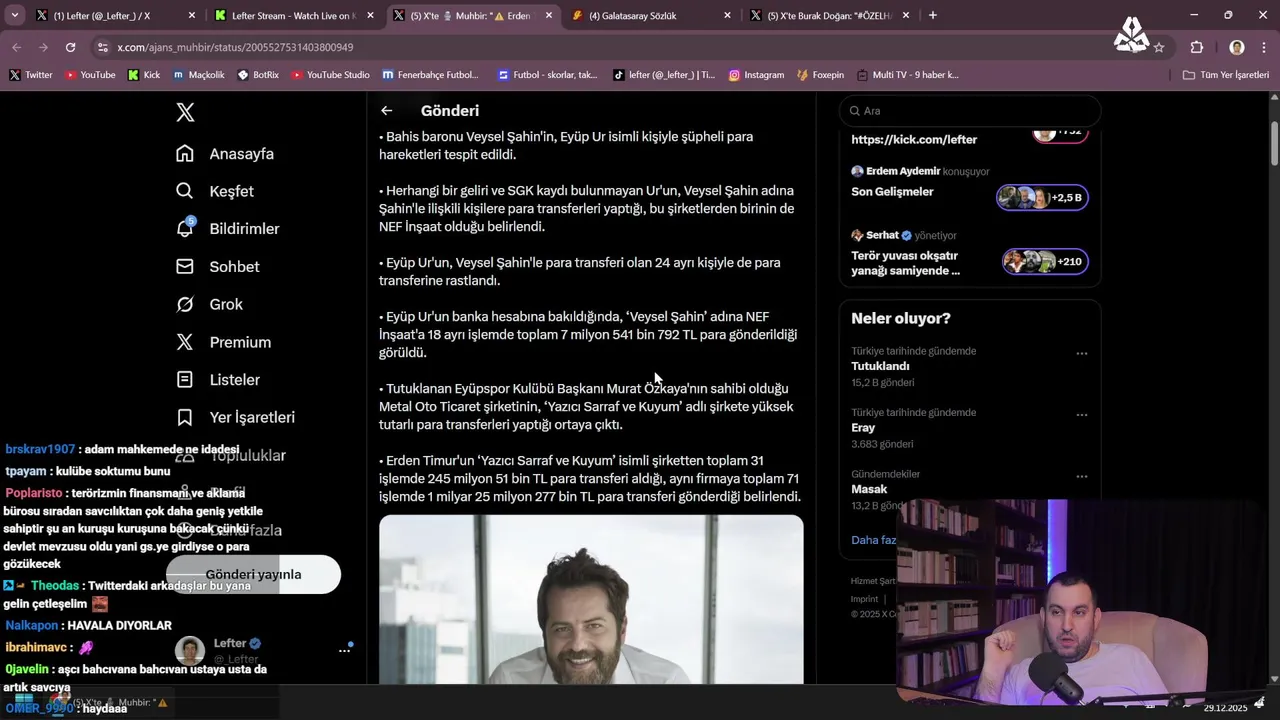Open Sohbet envelope icon
Screen dimensions: 1280x720
point(185,266)
